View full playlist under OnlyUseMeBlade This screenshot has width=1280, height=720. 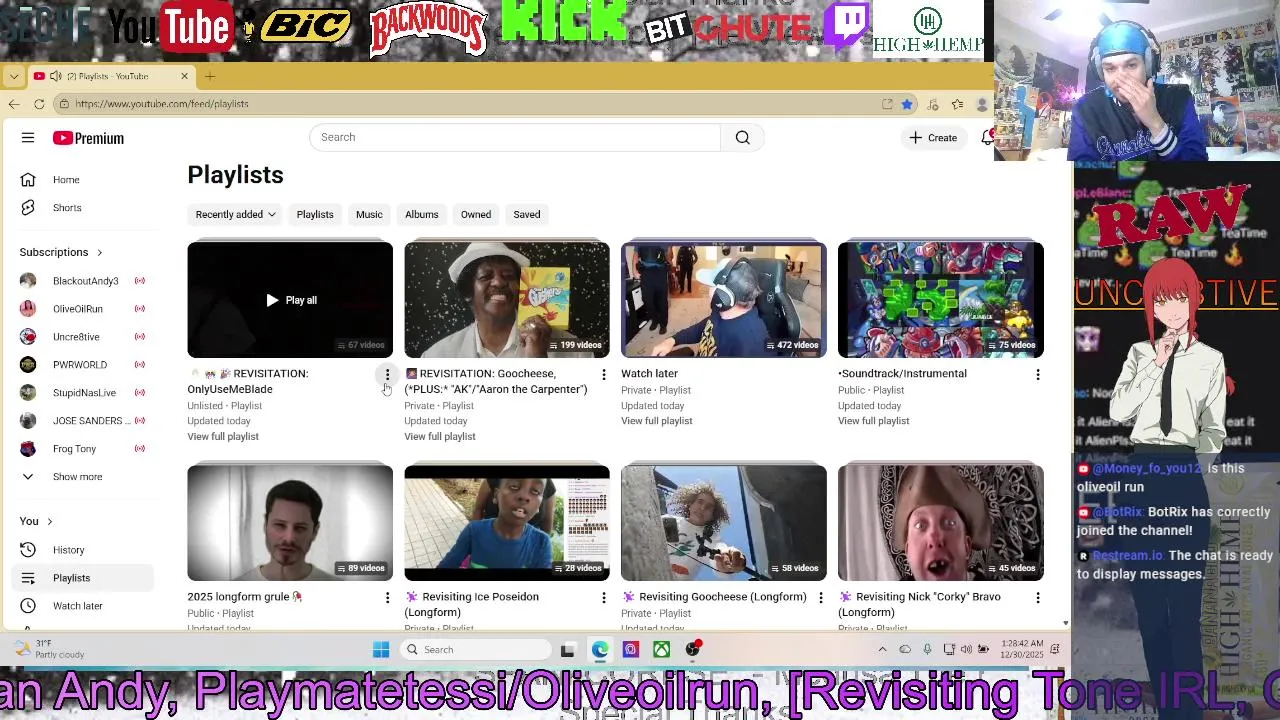click(x=223, y=437)
